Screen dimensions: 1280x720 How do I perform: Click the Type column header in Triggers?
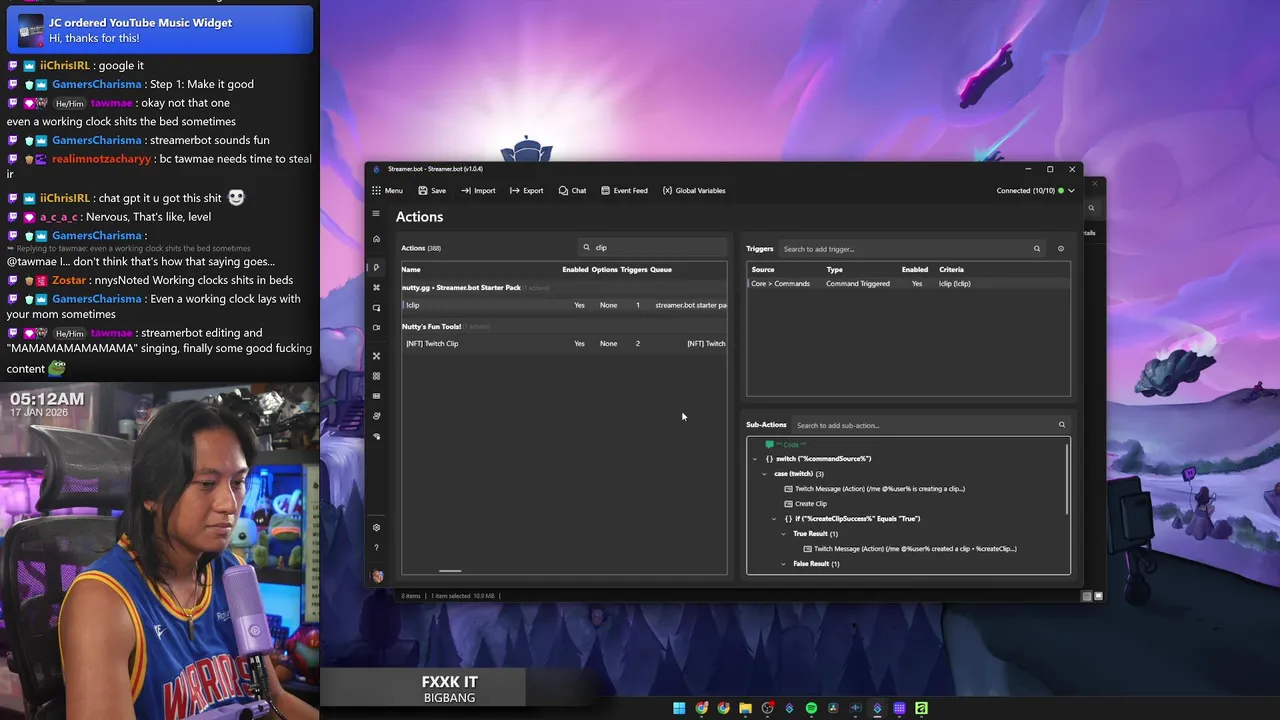(x=834, y=269)
